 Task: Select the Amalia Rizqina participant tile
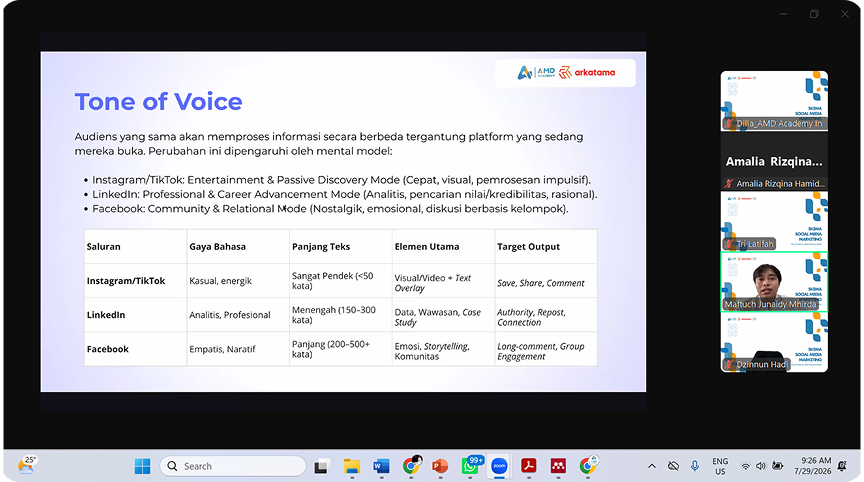click(x=774, y=161)
